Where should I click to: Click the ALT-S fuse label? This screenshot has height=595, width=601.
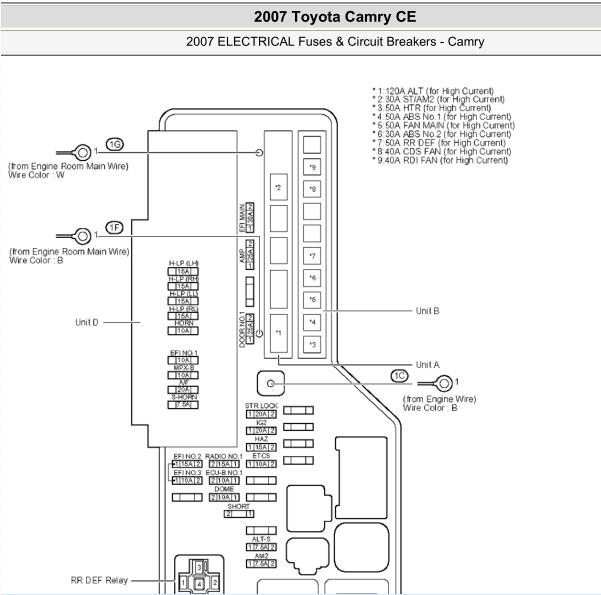[x=261, y=539]
